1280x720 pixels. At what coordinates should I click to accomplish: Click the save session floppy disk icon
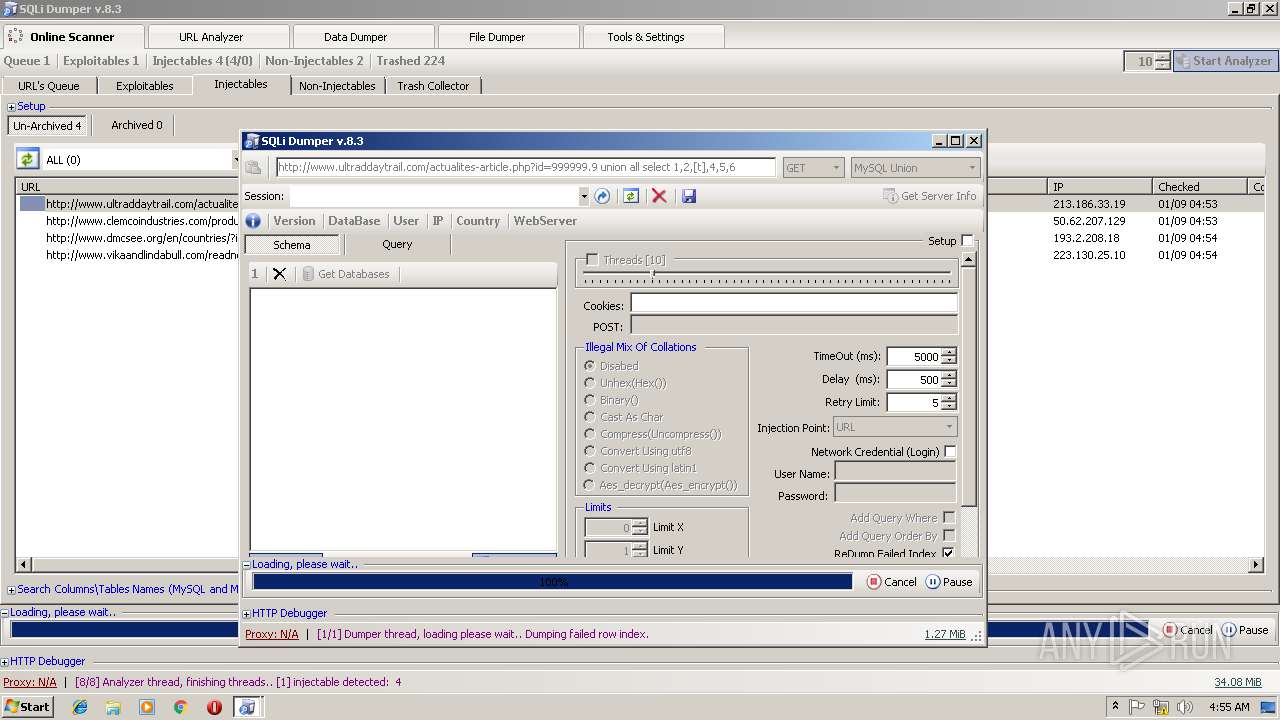(x=689, y=196)
